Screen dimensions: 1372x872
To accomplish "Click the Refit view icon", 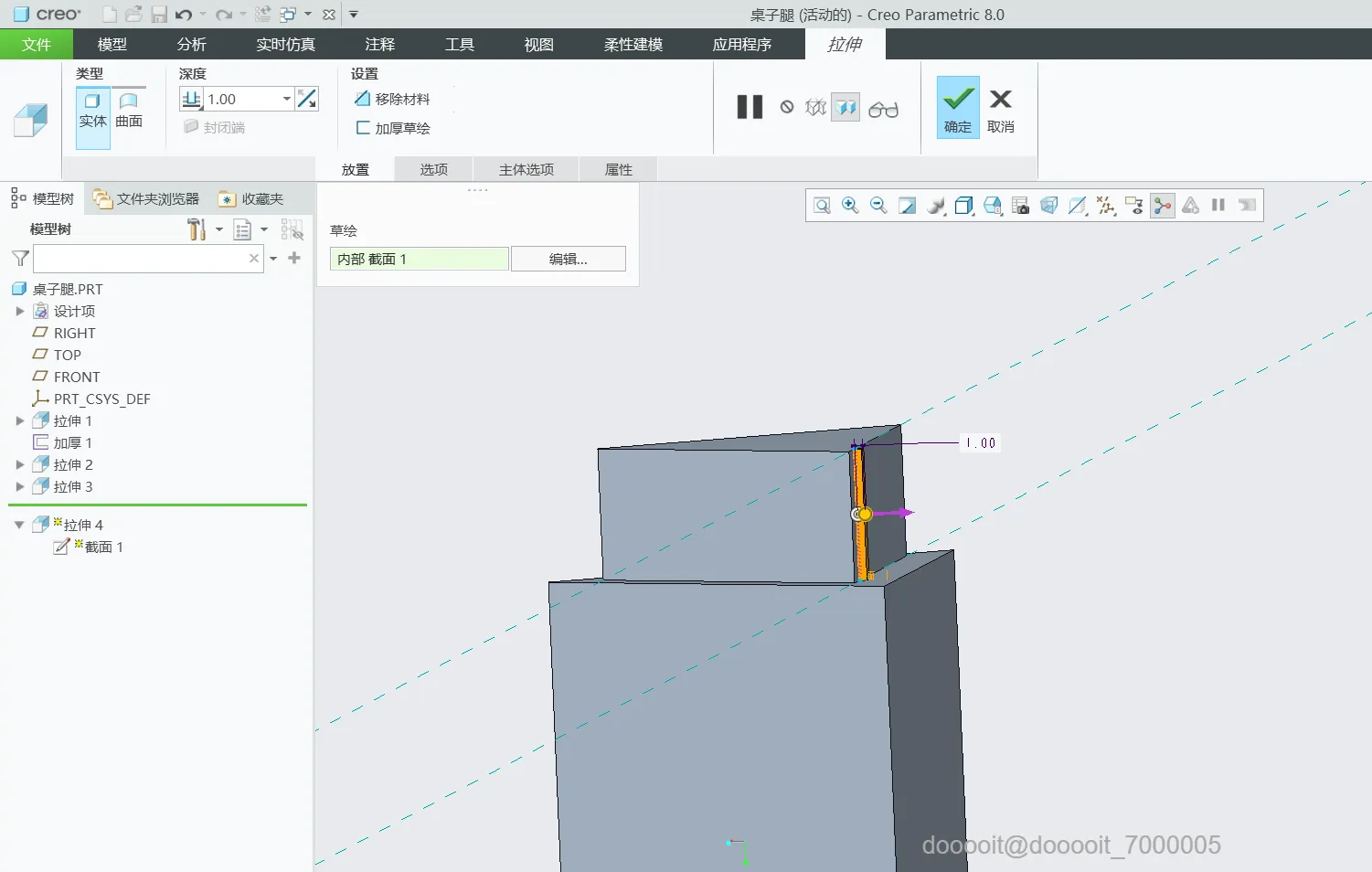I will click(822, 206).
